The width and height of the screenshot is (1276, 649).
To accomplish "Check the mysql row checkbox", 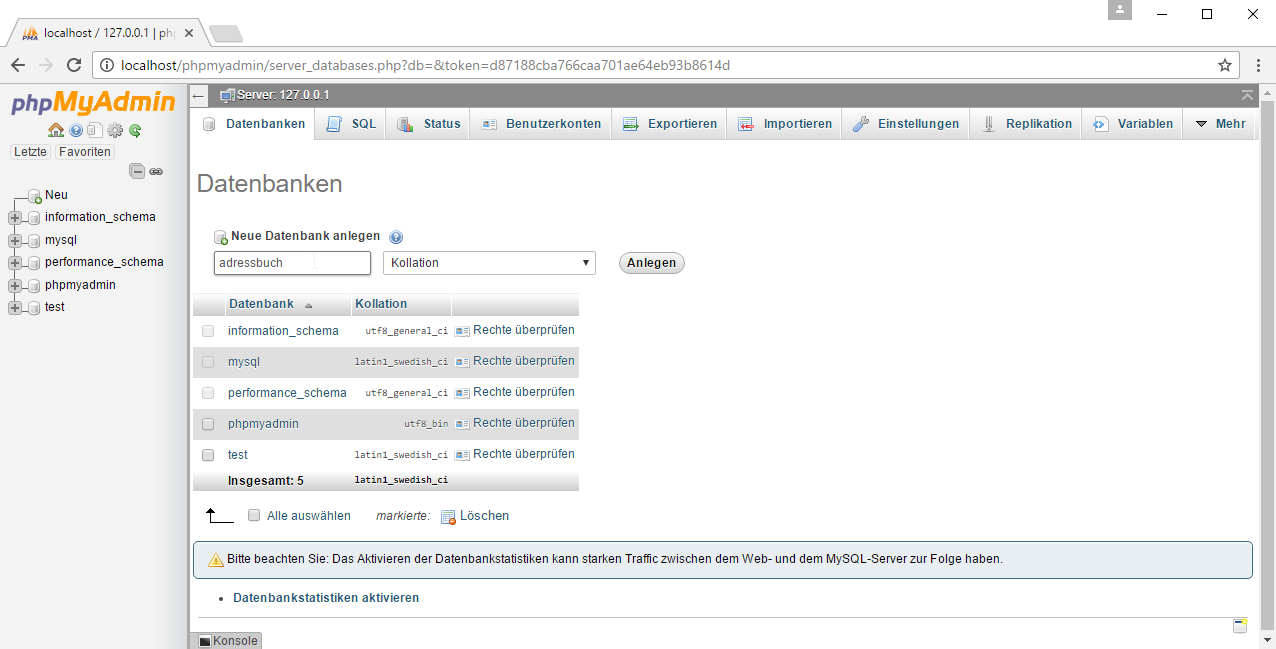I will coord(208,362).
